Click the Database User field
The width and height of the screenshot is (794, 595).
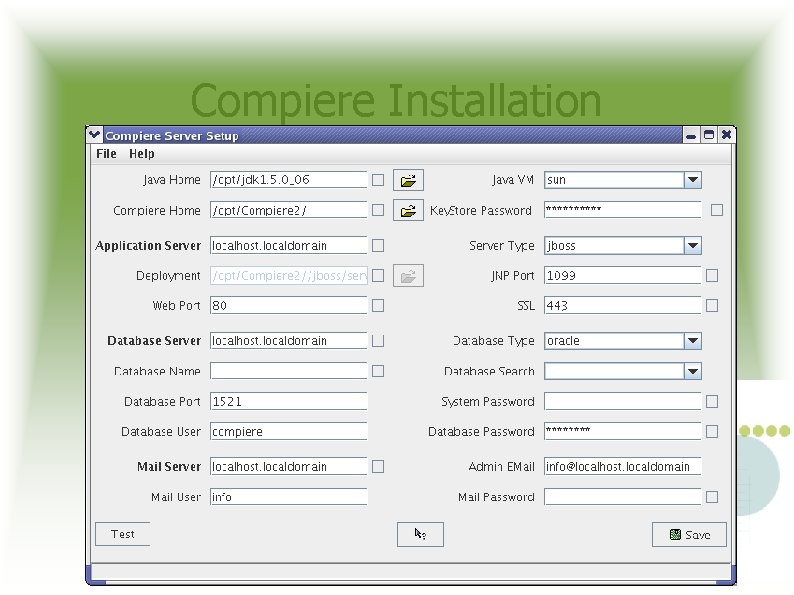click(289, 431)
